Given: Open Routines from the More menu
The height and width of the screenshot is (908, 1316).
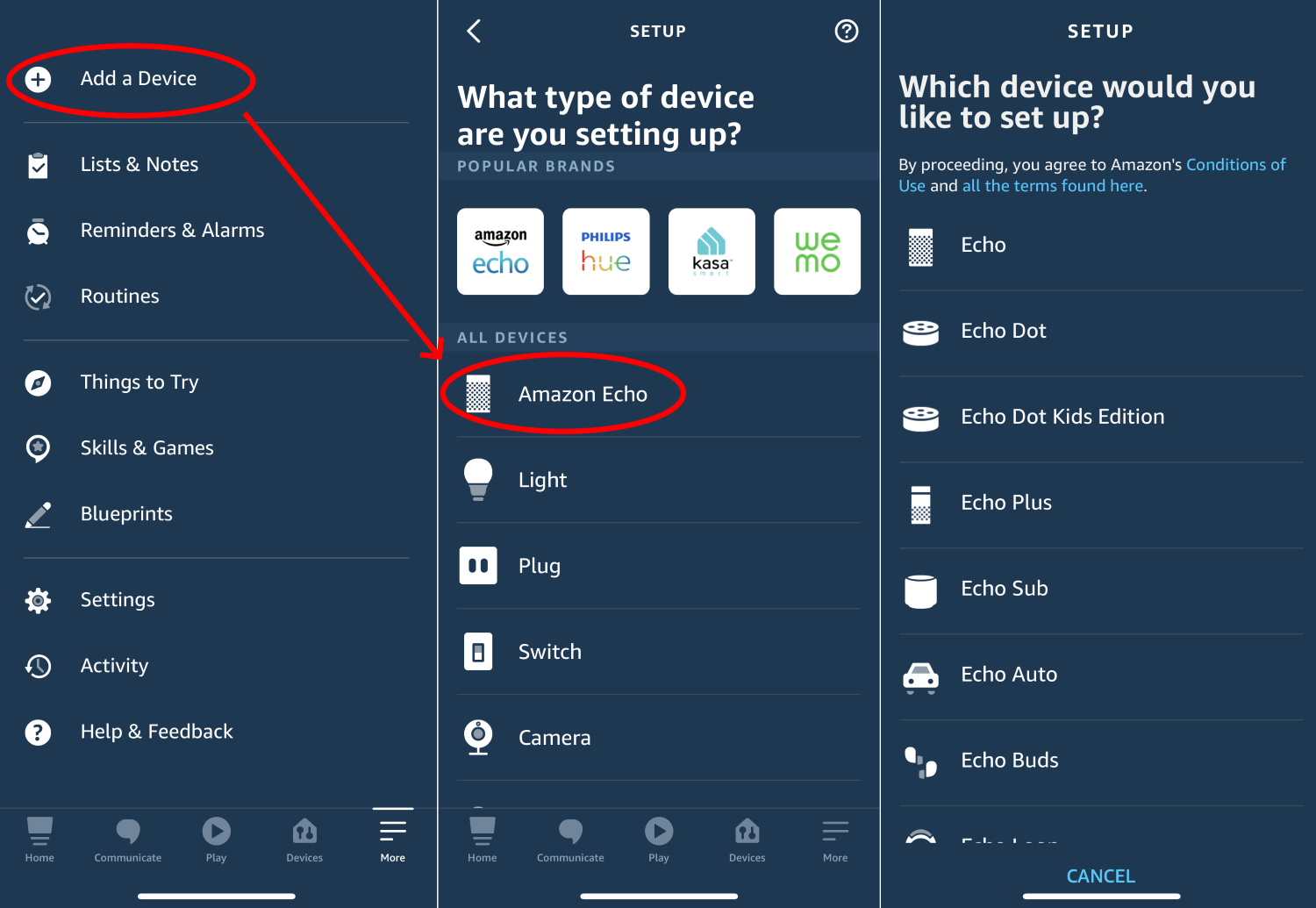Looking at the screenshot, I should coord(119,297).
